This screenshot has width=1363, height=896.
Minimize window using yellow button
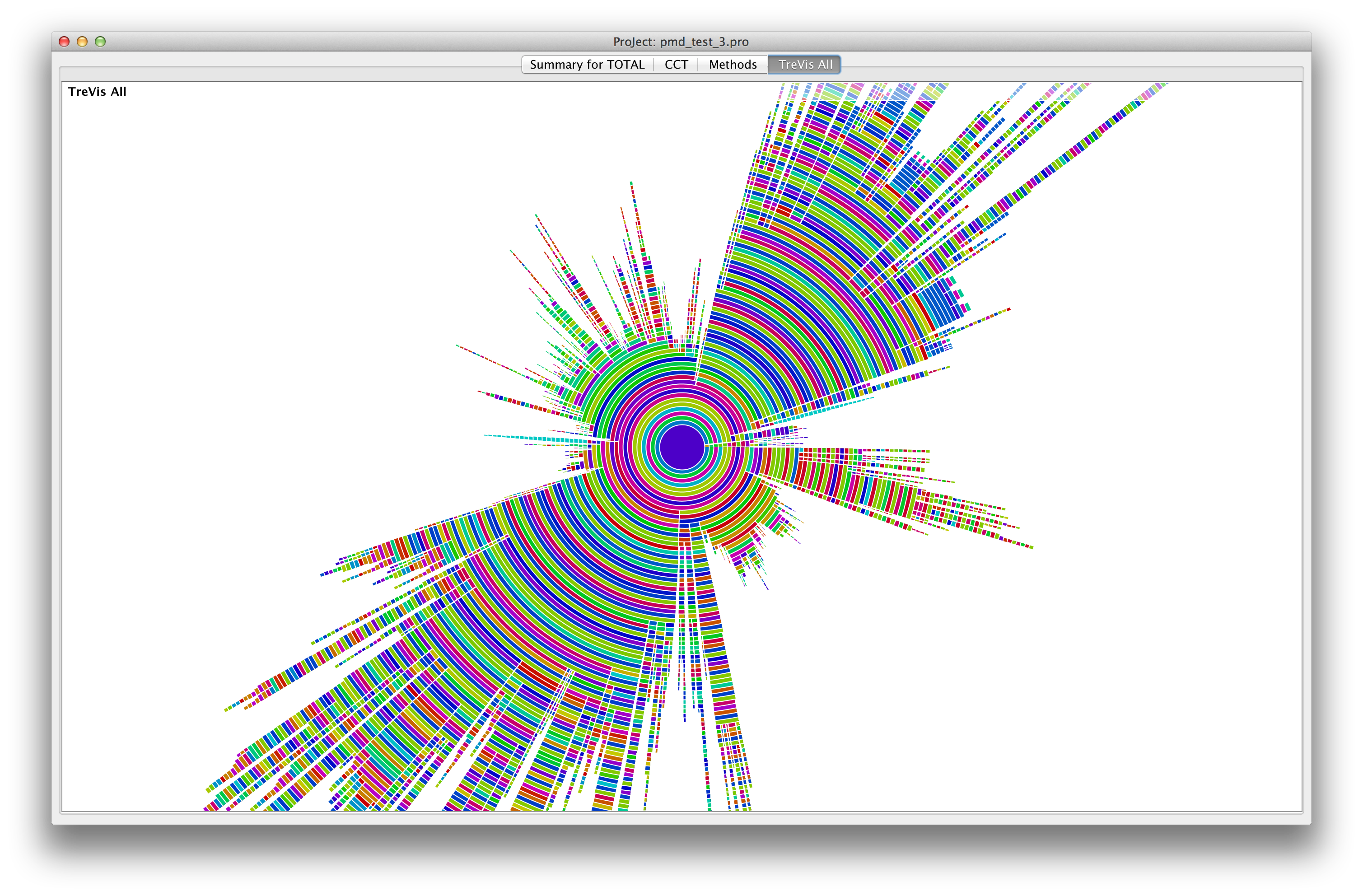pyautogui.click(x=82, y=41)
